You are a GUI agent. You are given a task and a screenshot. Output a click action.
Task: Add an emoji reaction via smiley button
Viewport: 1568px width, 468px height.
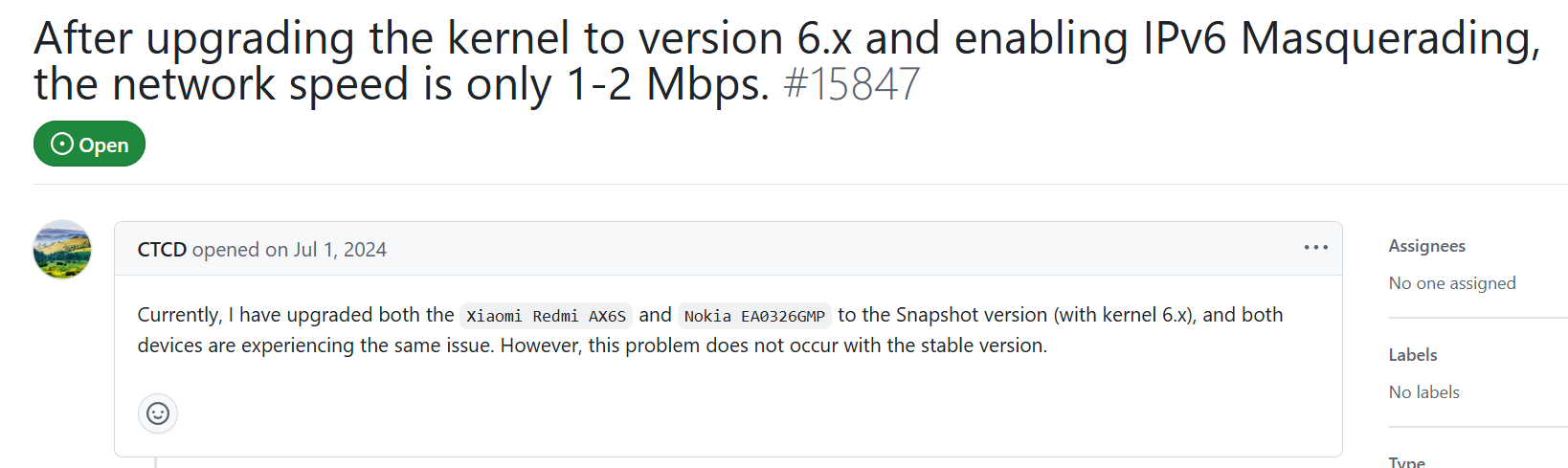[x=158, y=413]
